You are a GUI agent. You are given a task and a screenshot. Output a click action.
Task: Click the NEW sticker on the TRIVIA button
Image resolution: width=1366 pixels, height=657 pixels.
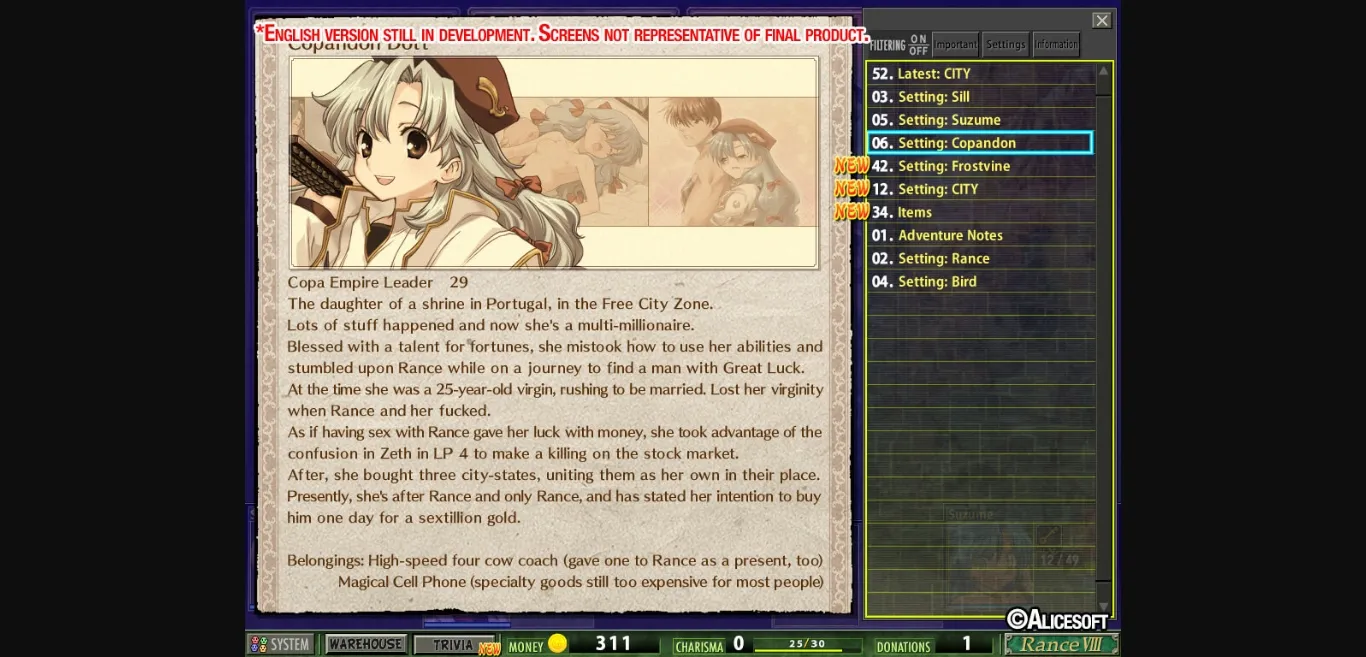[x=489, y=650]
